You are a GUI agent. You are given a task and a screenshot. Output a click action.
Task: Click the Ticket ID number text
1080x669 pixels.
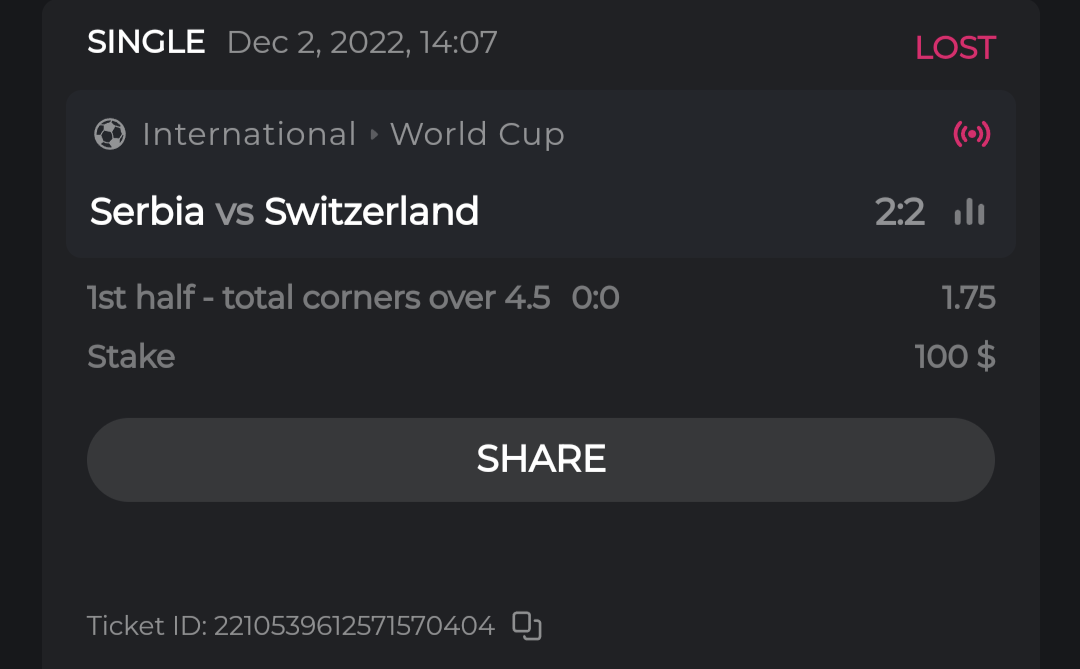click(x=290, y=626)
